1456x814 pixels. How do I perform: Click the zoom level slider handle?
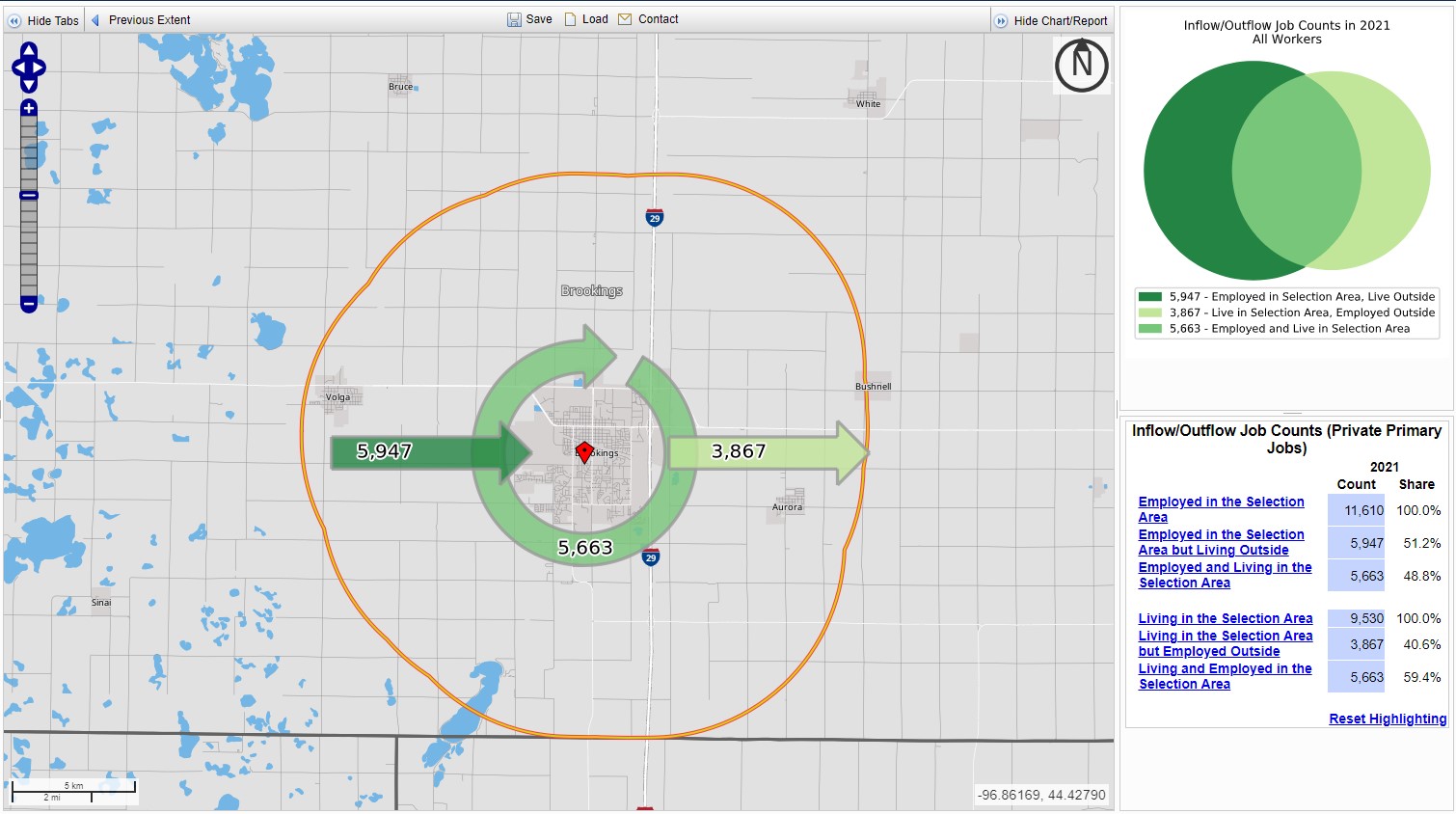point(29,196)
